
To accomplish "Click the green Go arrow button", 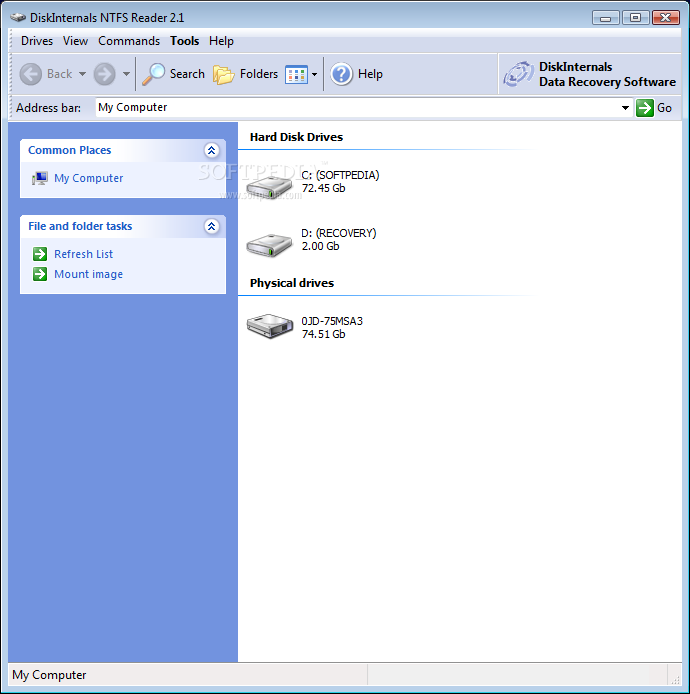I will click(644, 108).
